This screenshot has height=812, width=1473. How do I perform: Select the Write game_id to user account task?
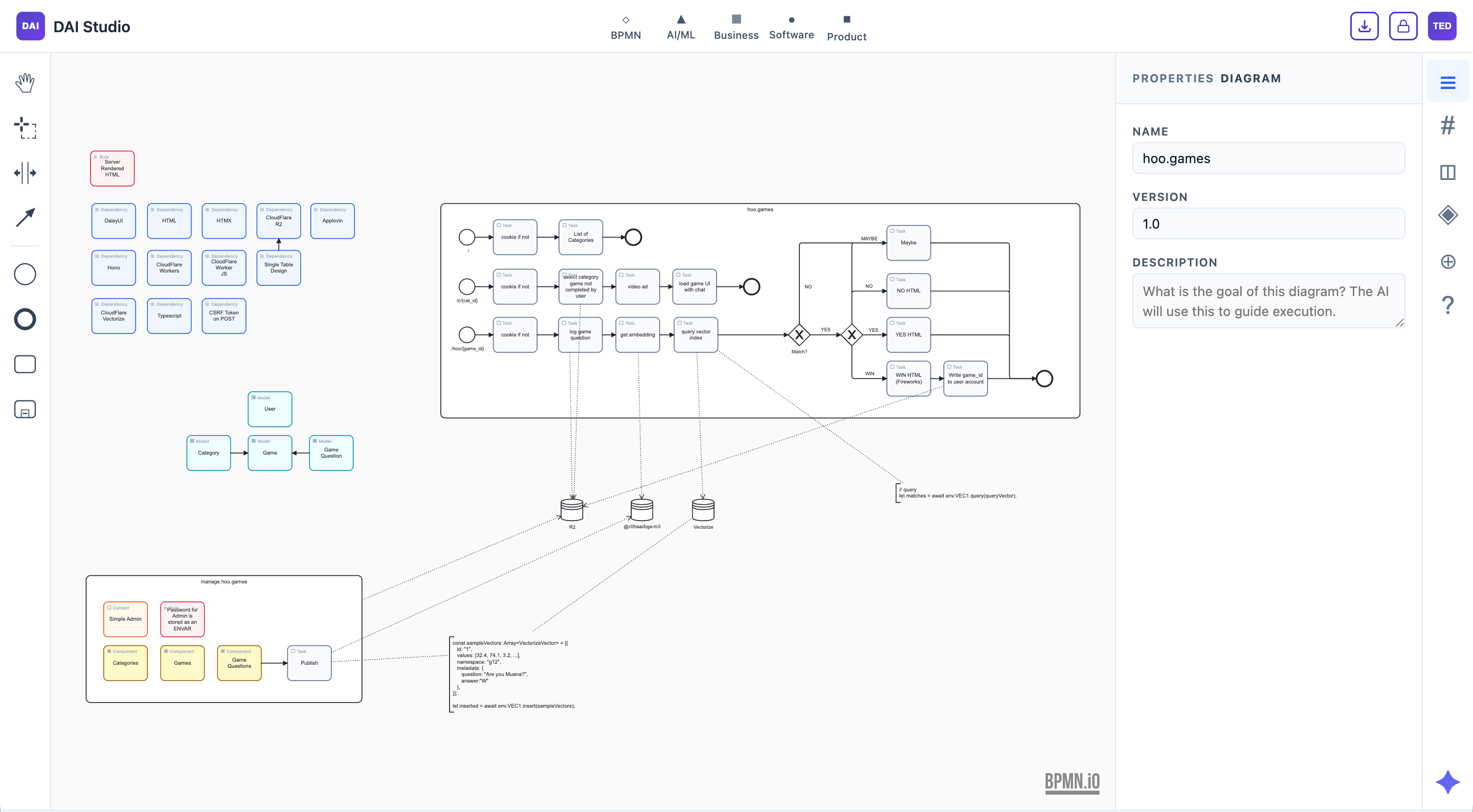pos(965,378)
